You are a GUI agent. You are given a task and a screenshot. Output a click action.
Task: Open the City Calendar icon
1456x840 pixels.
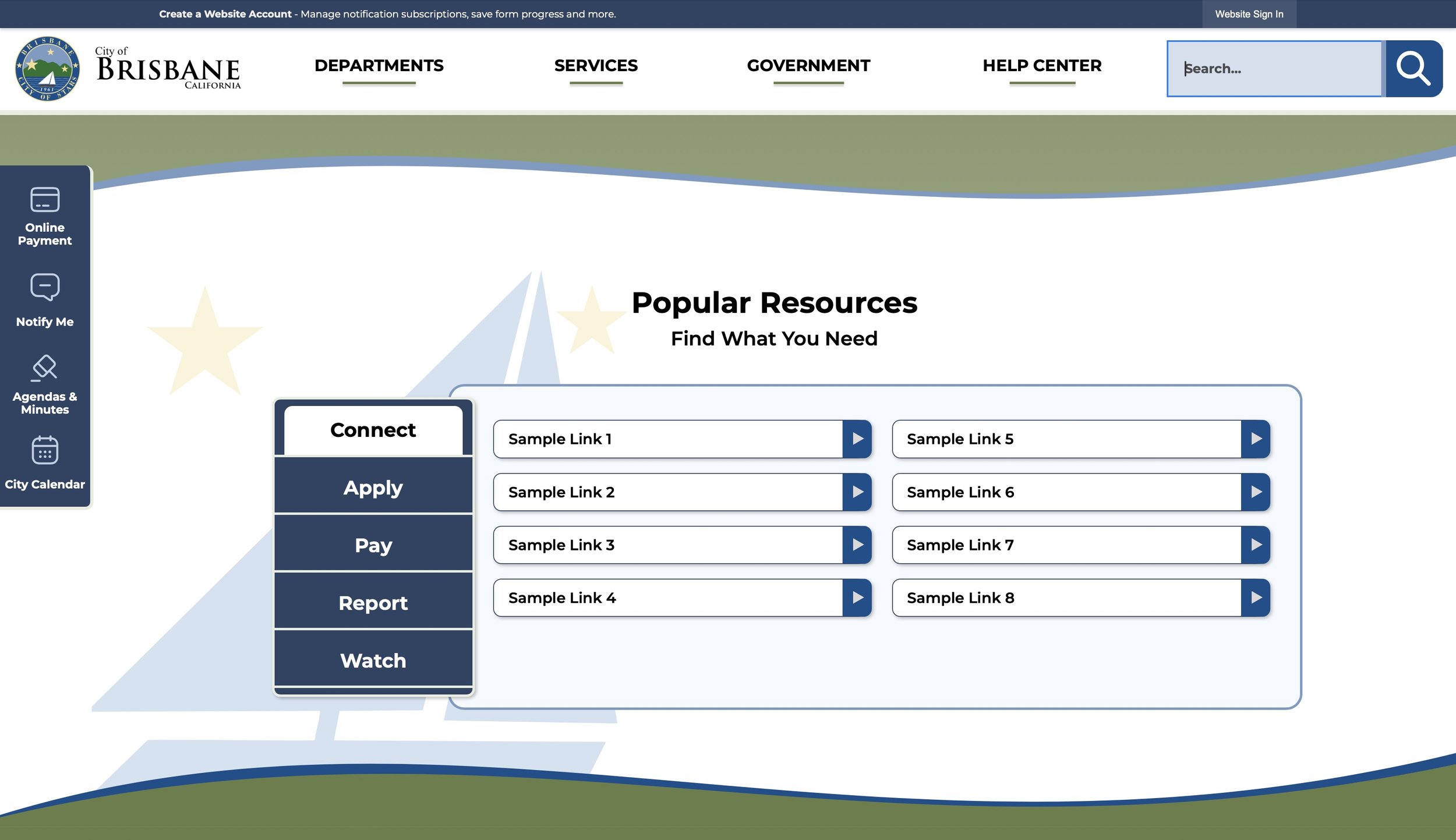(45, 450)
